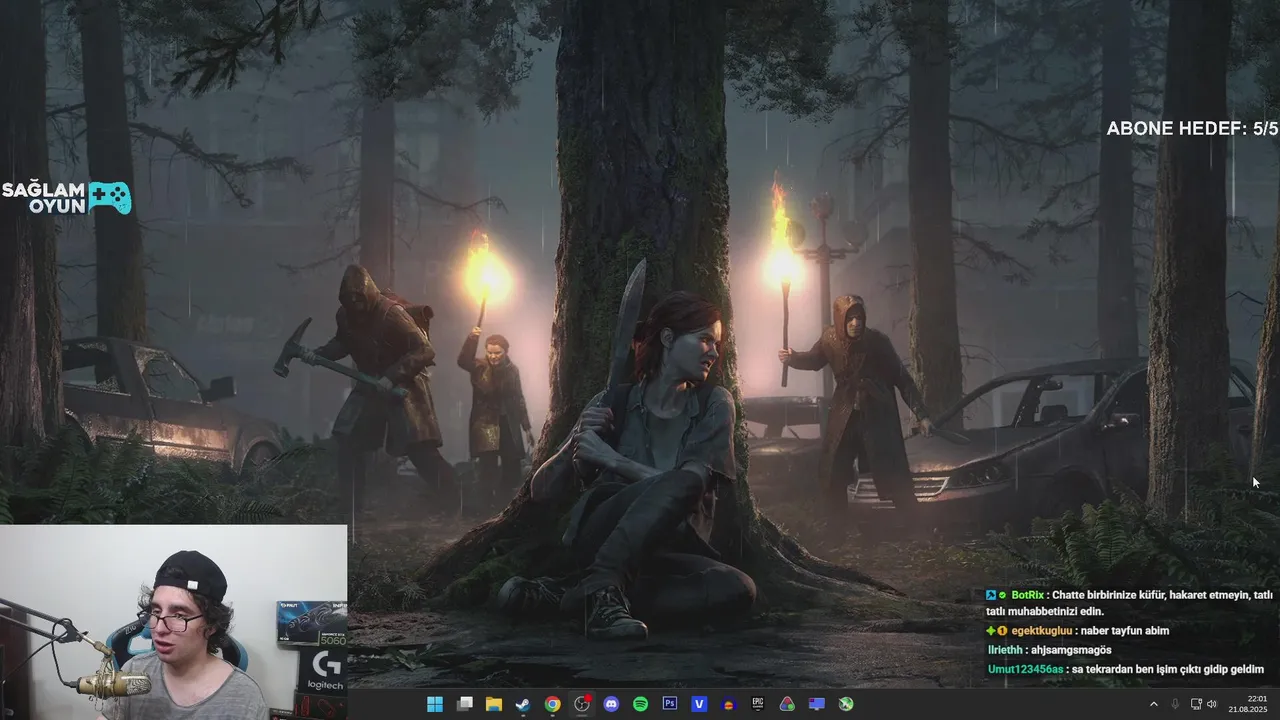
Task: Click the ABONE HEDEF: 5/5 overlay text
Action: pyautogui.click(x=1192, y=128)
